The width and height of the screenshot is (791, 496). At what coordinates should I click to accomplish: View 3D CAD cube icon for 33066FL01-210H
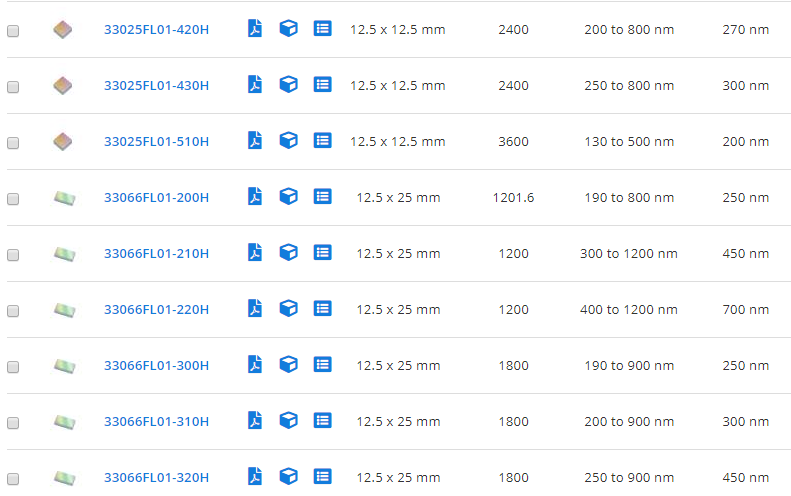click(x=288, y=253)
